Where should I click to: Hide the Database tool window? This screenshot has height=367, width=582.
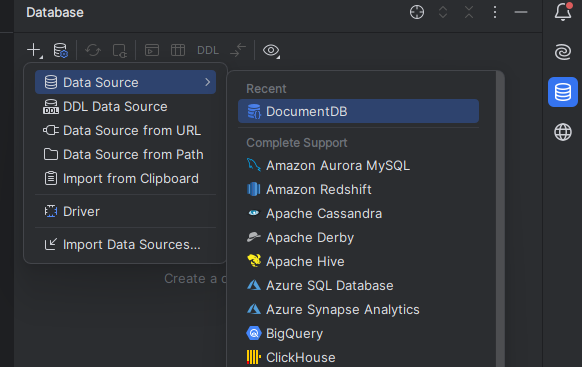tap(521, 12)
